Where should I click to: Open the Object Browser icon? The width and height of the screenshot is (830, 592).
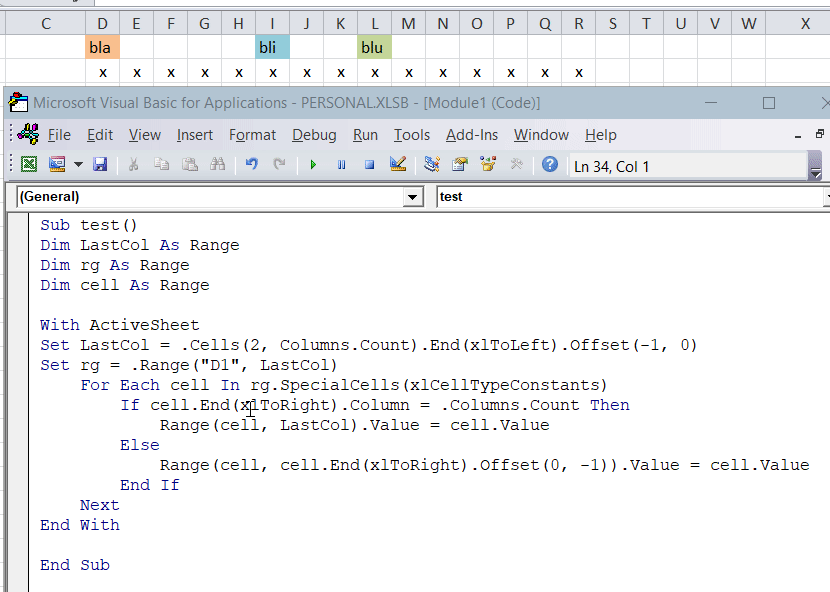coord(488,165)
